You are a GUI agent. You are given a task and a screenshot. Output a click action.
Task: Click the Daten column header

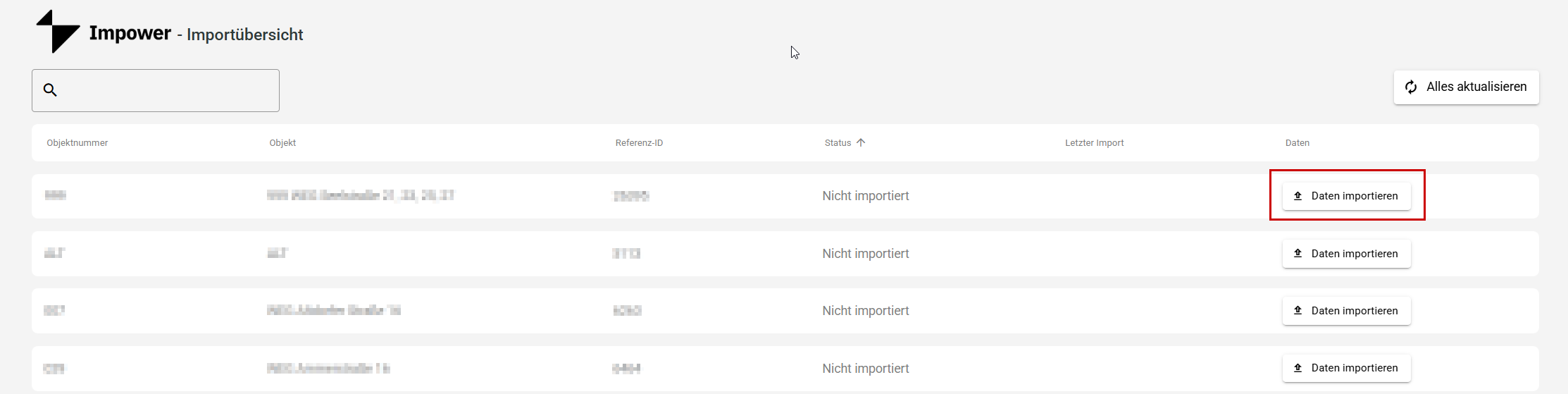click(x=1297, y=143)
